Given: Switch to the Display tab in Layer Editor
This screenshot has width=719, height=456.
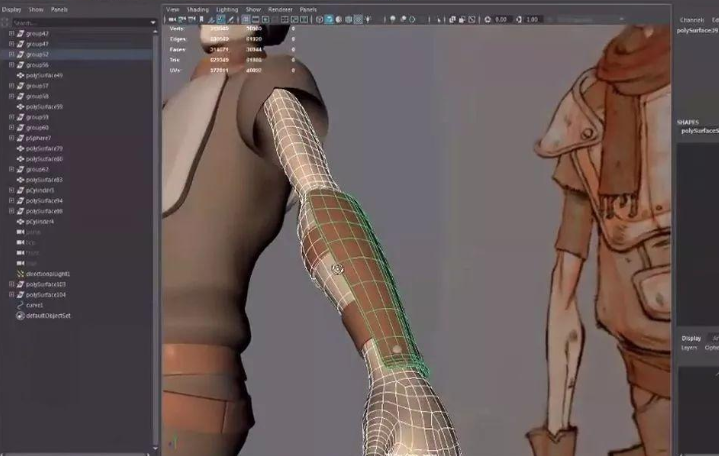Looking at the screenshot, I should (691, 338).
